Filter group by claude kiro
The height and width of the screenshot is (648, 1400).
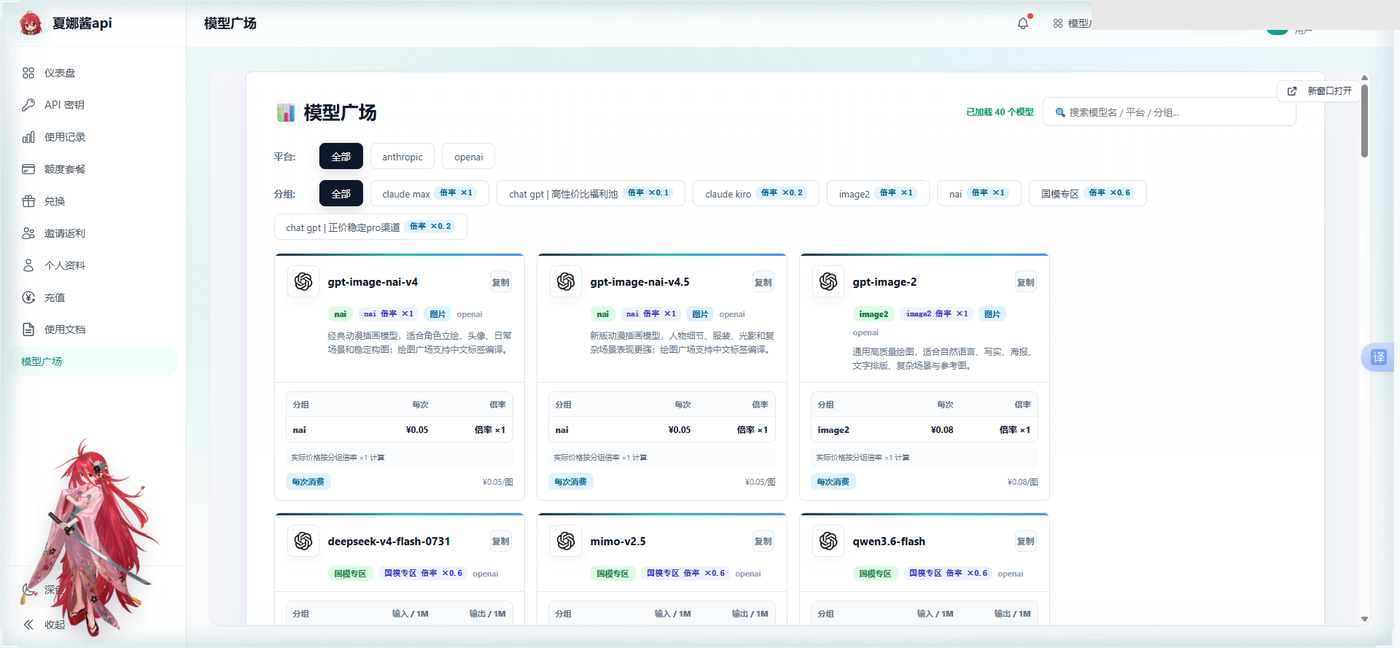tap(756, 193)
